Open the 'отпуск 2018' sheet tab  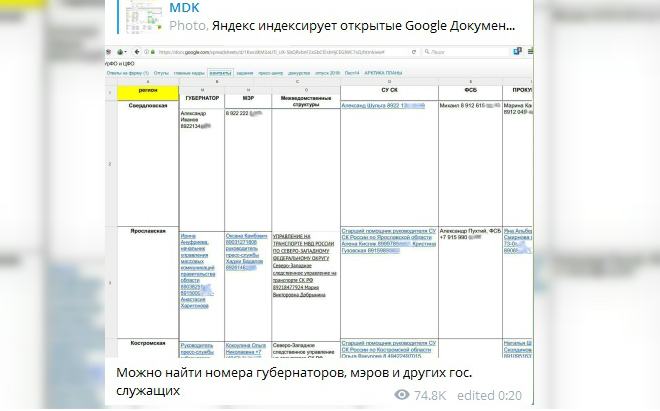(x=327, y=73)
